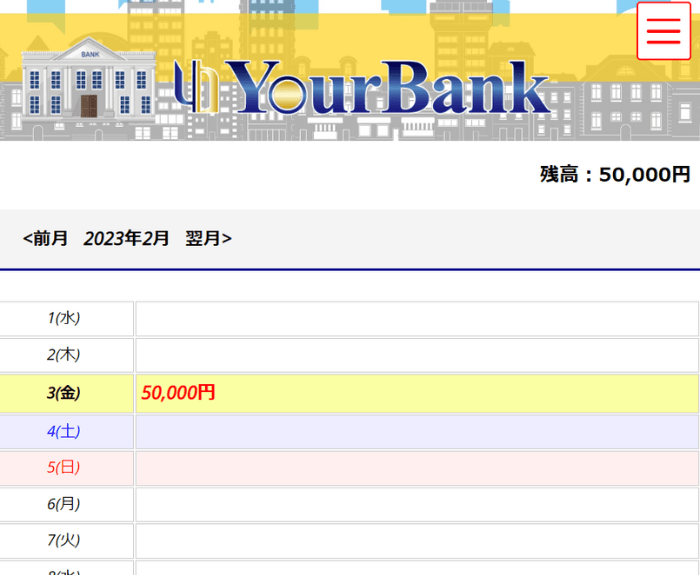Click the empty entry cell for 7(火)
Image resolution: width=700 pixels, height=575 pixels.
417,541
